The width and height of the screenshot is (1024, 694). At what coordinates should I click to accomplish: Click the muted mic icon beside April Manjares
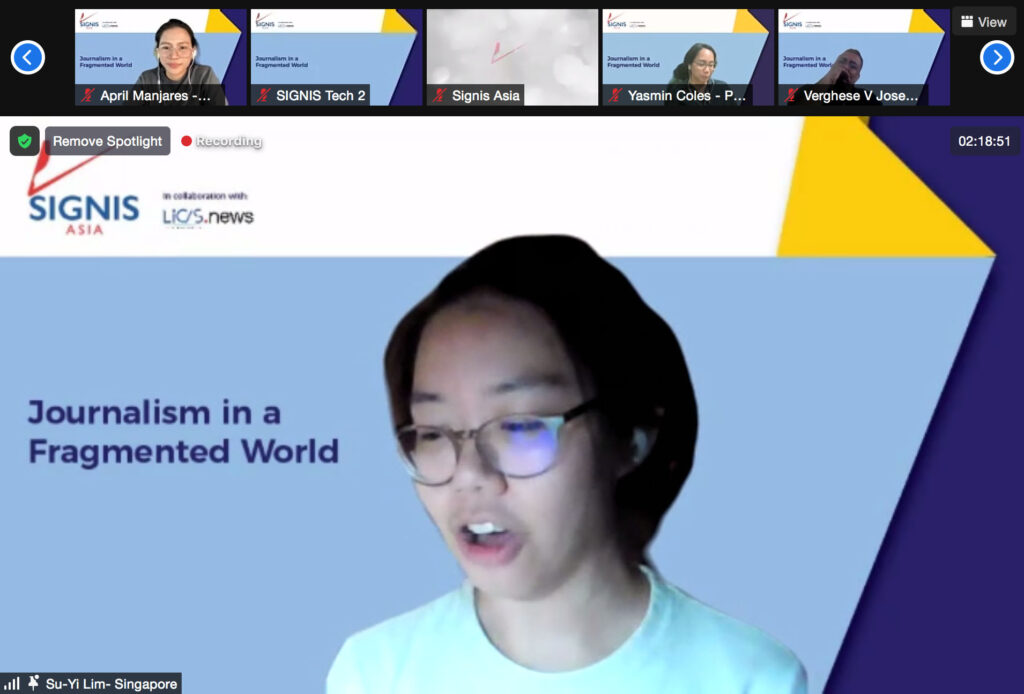click(88, 96)
